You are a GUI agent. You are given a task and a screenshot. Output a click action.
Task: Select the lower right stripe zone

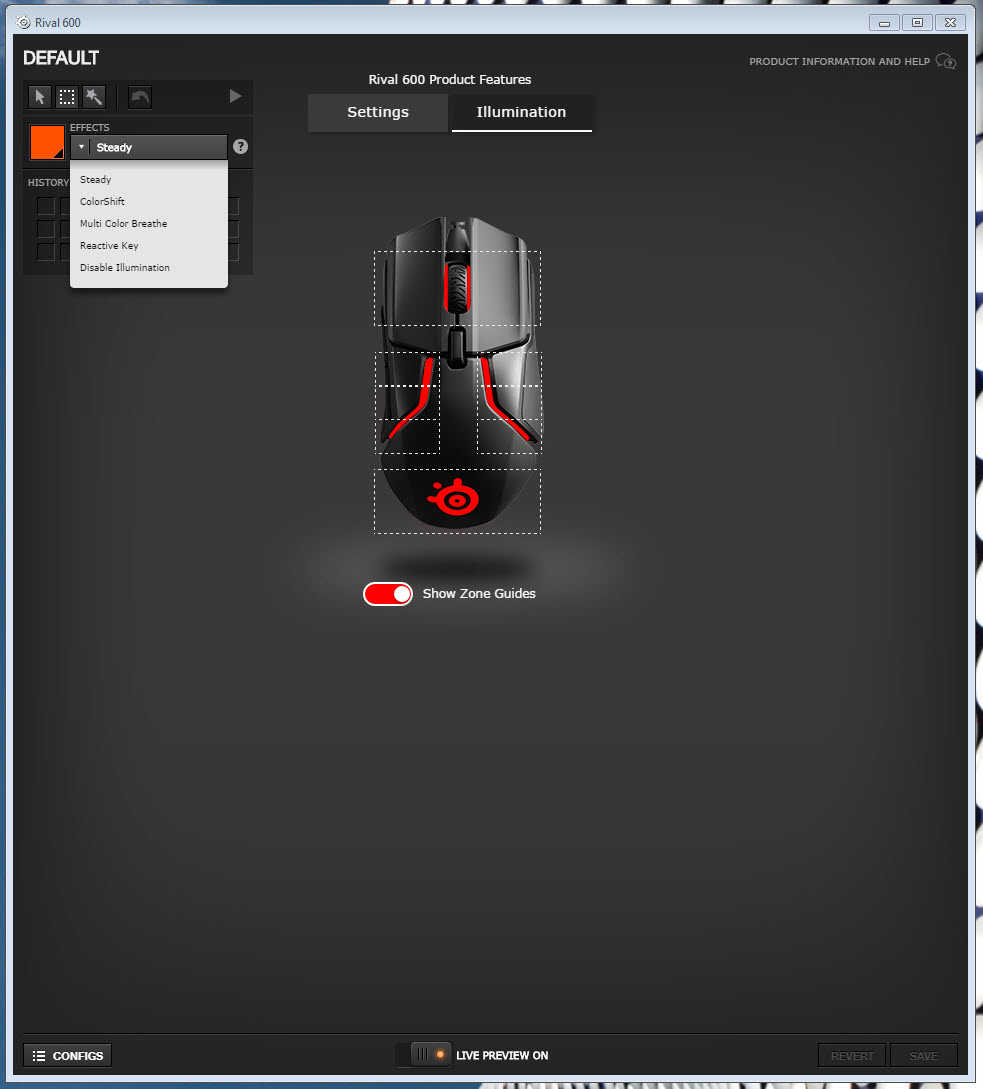[509, 436]
